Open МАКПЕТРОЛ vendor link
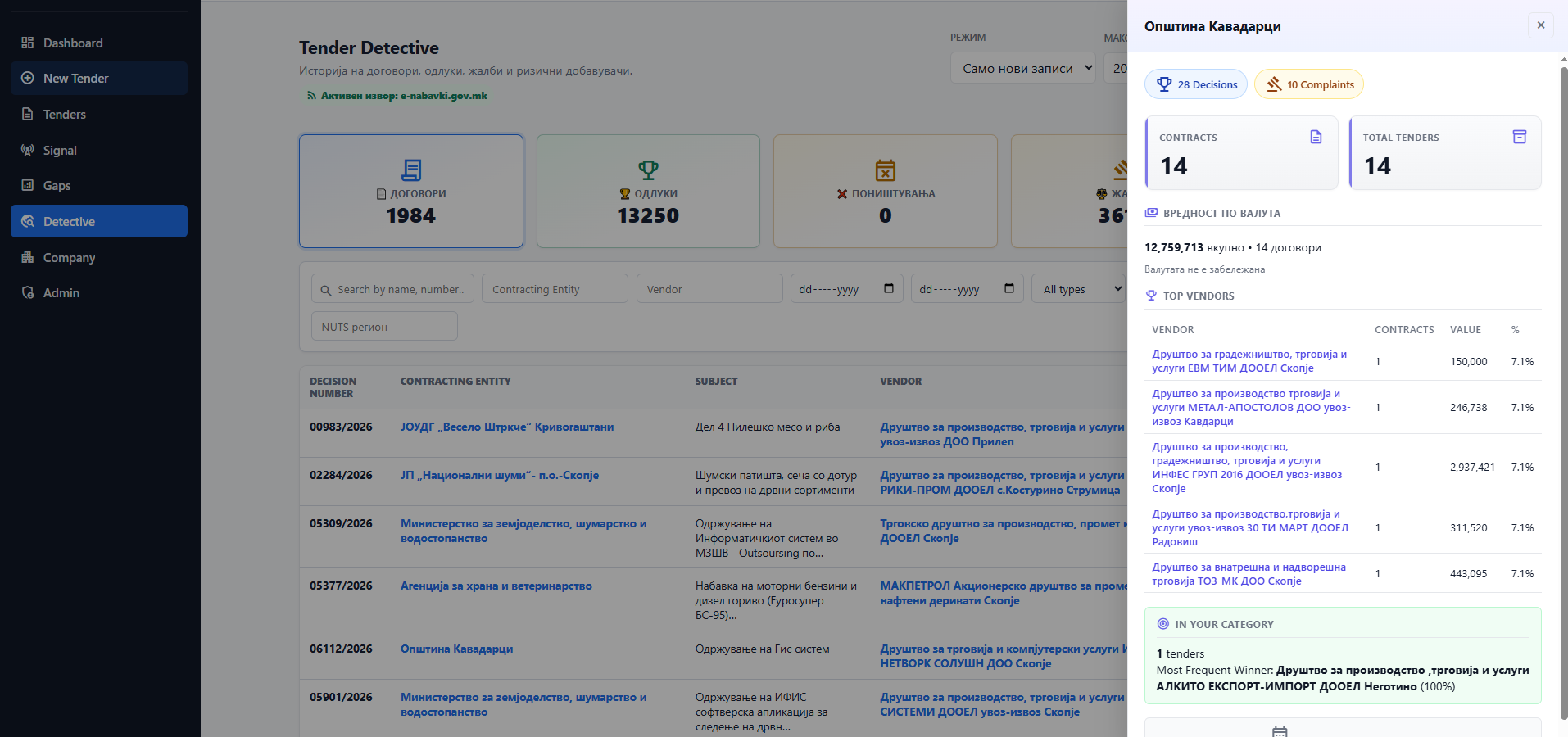 [1004, 593]
